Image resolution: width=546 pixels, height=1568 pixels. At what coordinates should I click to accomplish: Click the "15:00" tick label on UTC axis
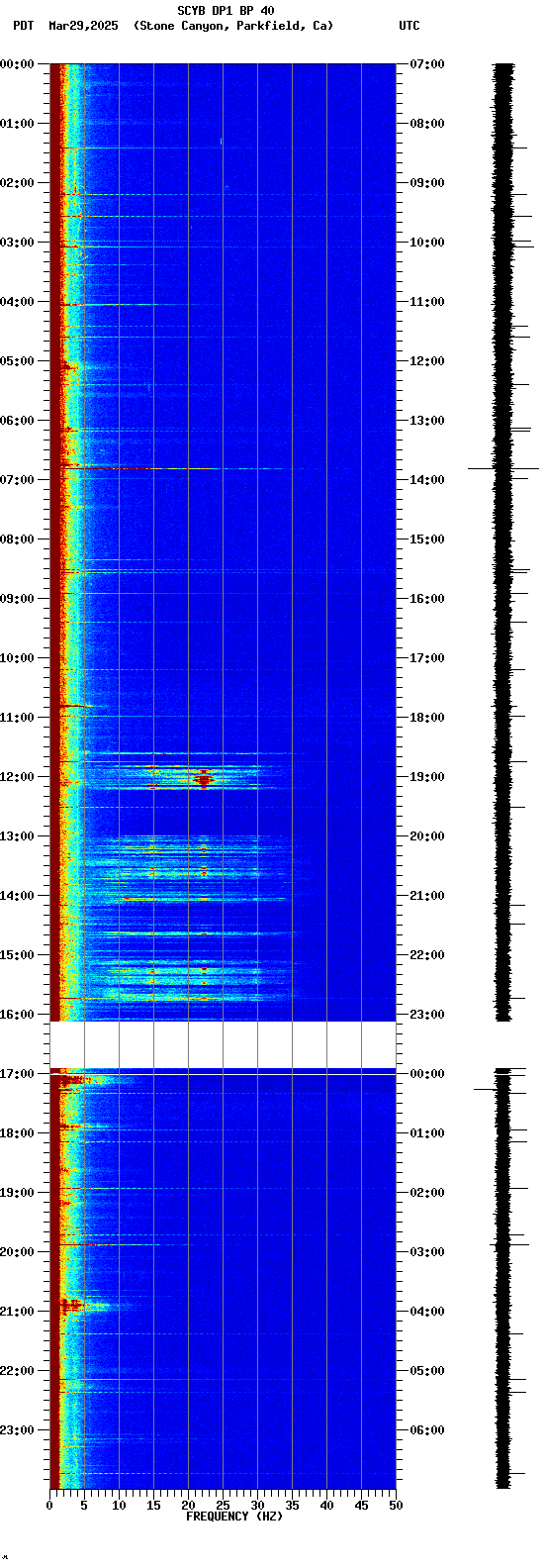(427, 539)
